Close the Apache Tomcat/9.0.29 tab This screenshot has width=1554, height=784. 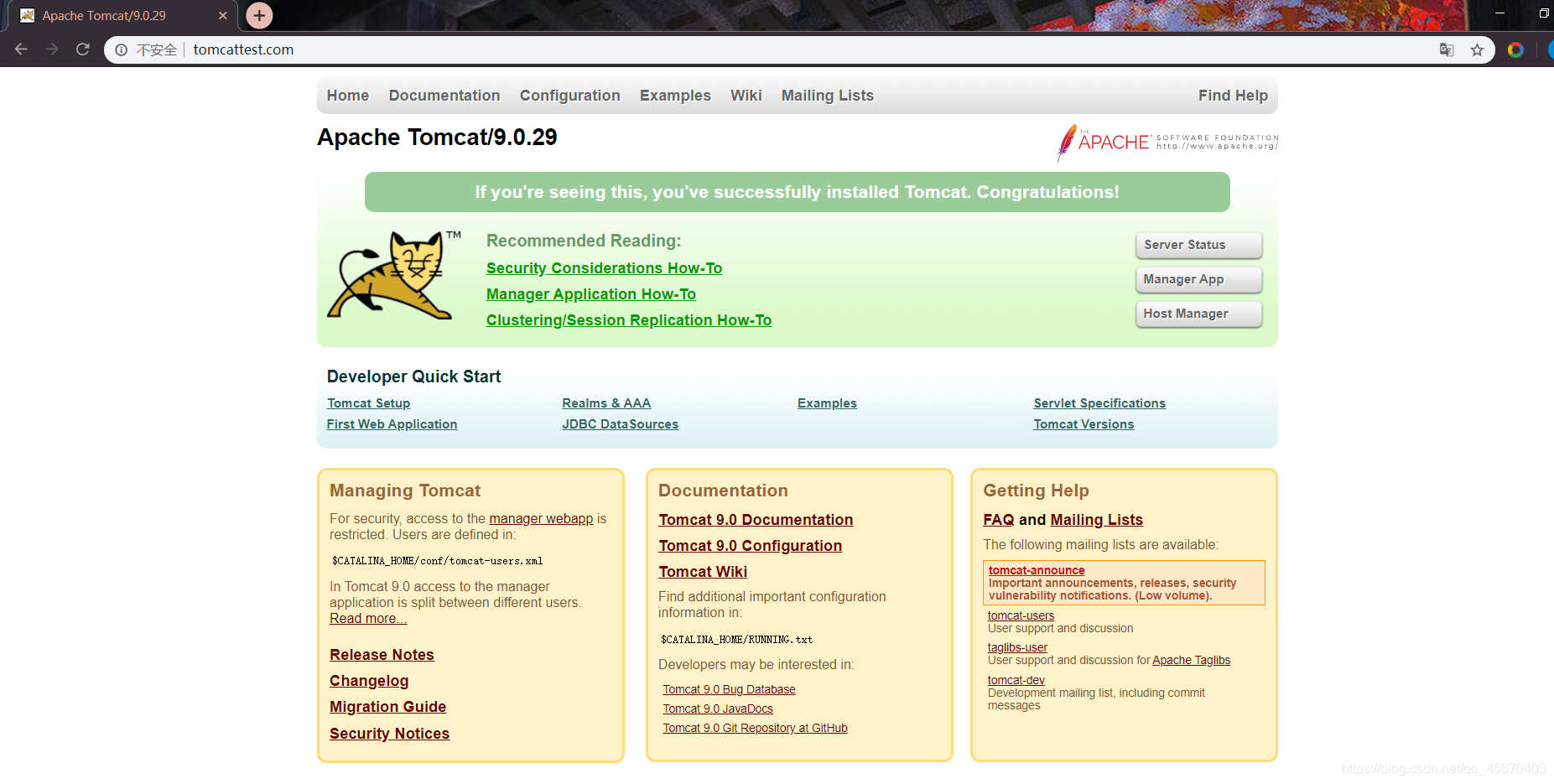[x=223, y=15]
